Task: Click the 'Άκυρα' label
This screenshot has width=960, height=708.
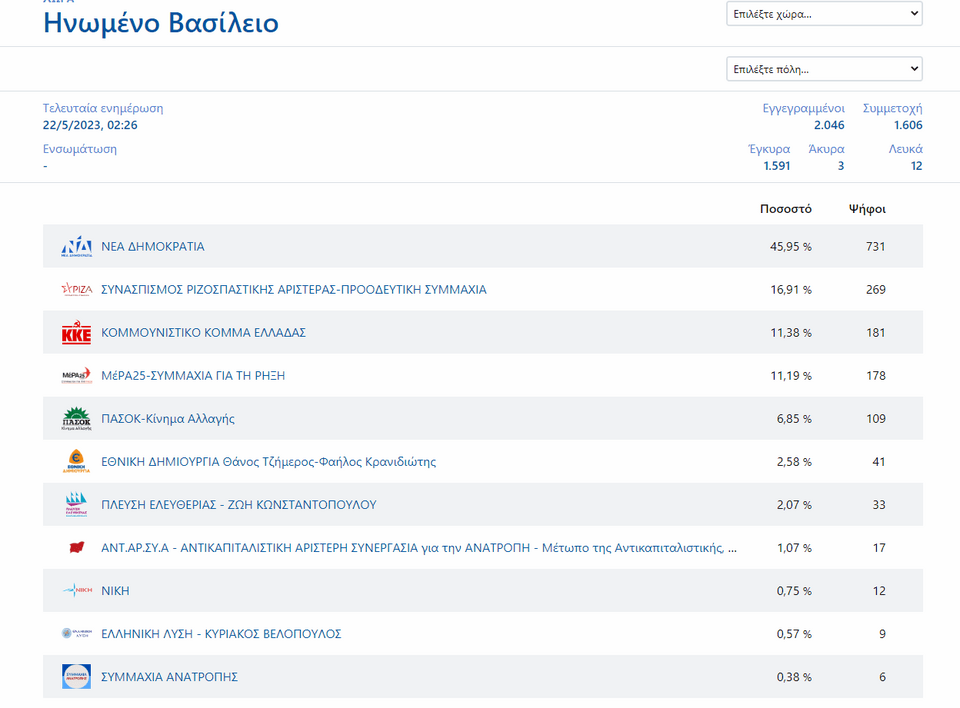Action: 826,149
